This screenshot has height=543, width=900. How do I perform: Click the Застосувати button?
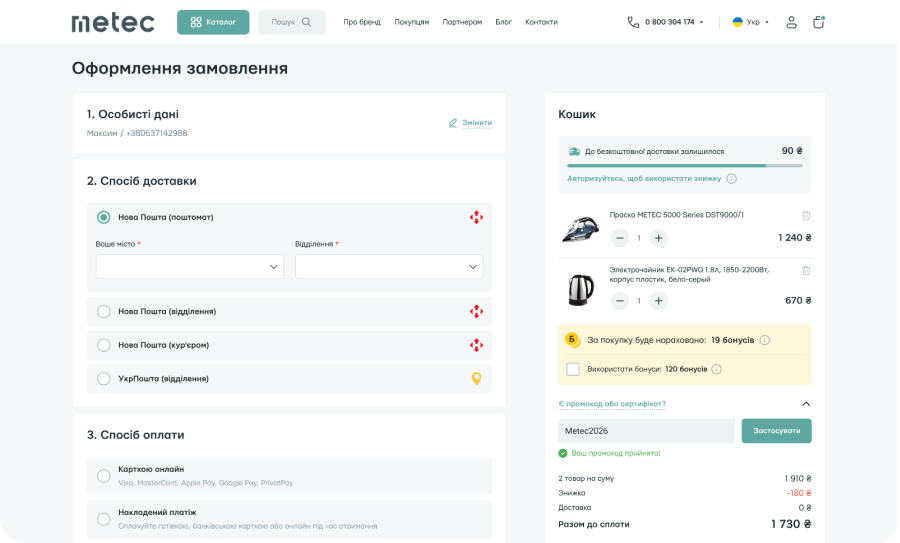coord(777,431)
